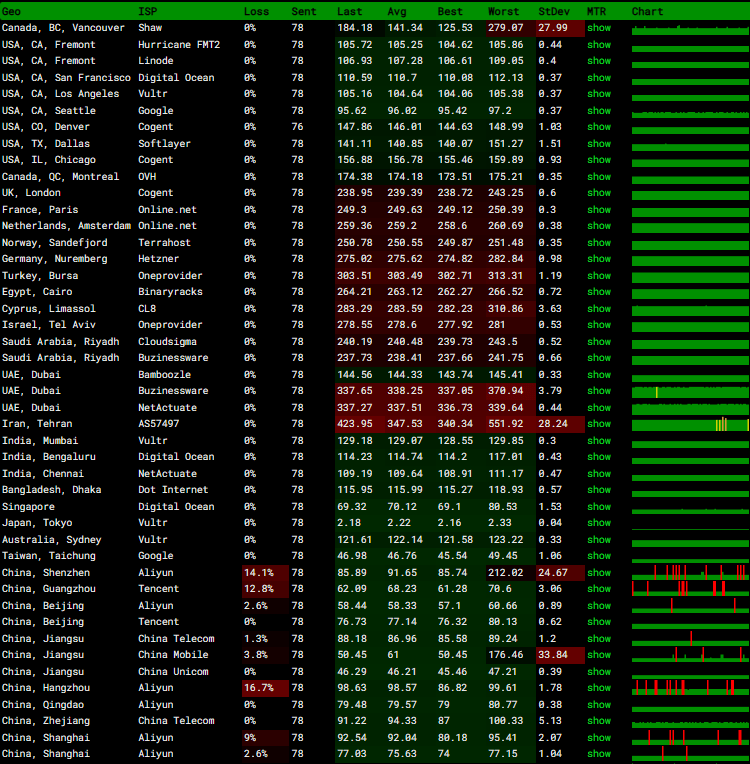
Task: Show MTR for China, Qingdao Aliyun
Action: point(599,705)
